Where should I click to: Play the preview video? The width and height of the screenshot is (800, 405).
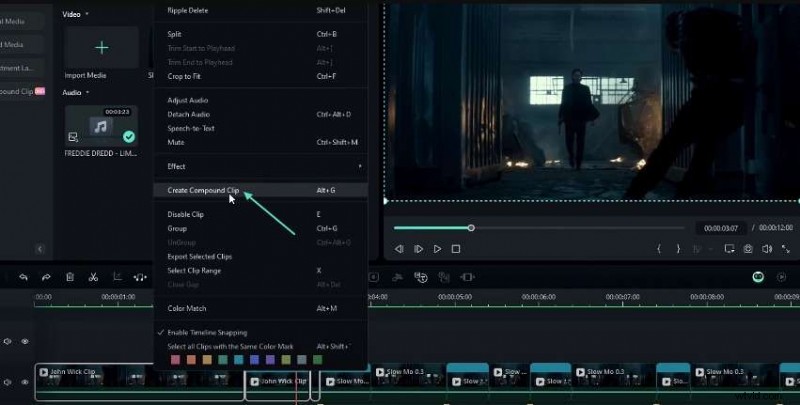437,249
